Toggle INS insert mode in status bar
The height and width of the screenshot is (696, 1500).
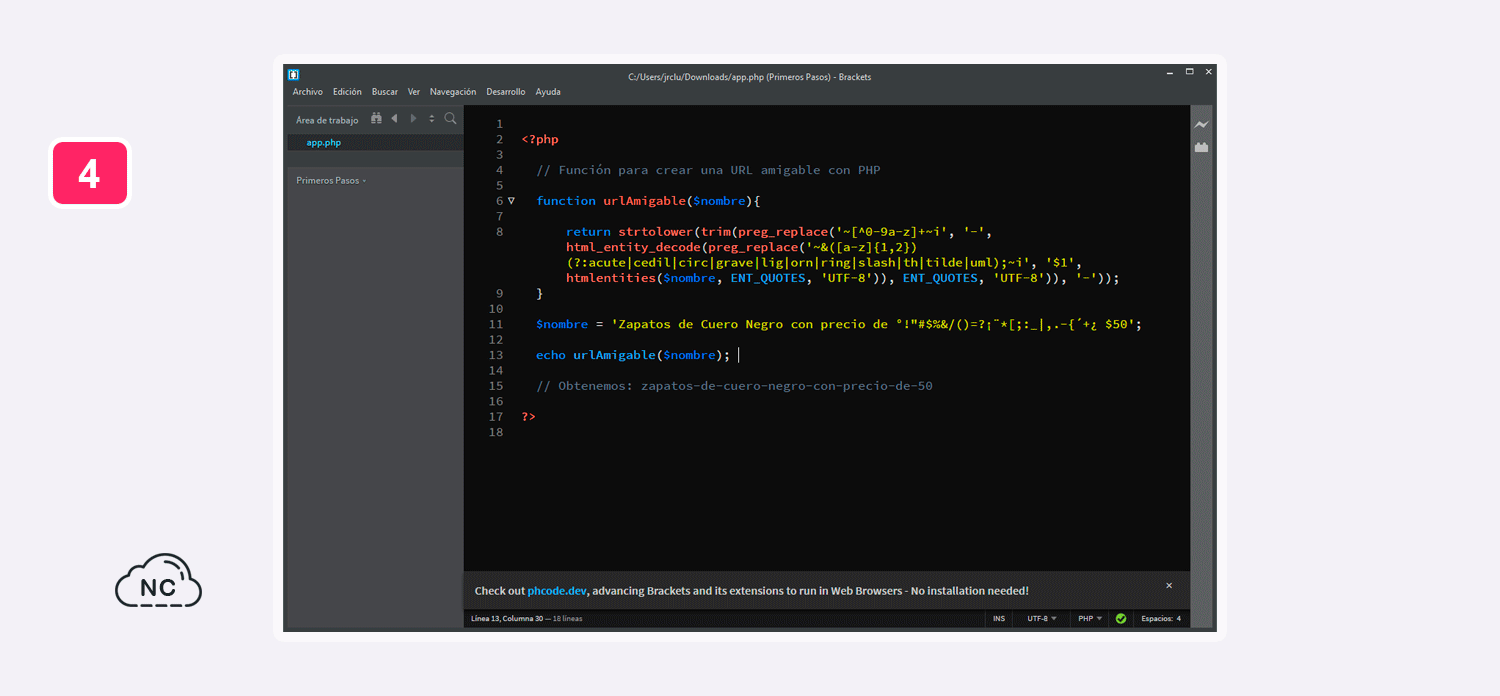tap(999, 619)
